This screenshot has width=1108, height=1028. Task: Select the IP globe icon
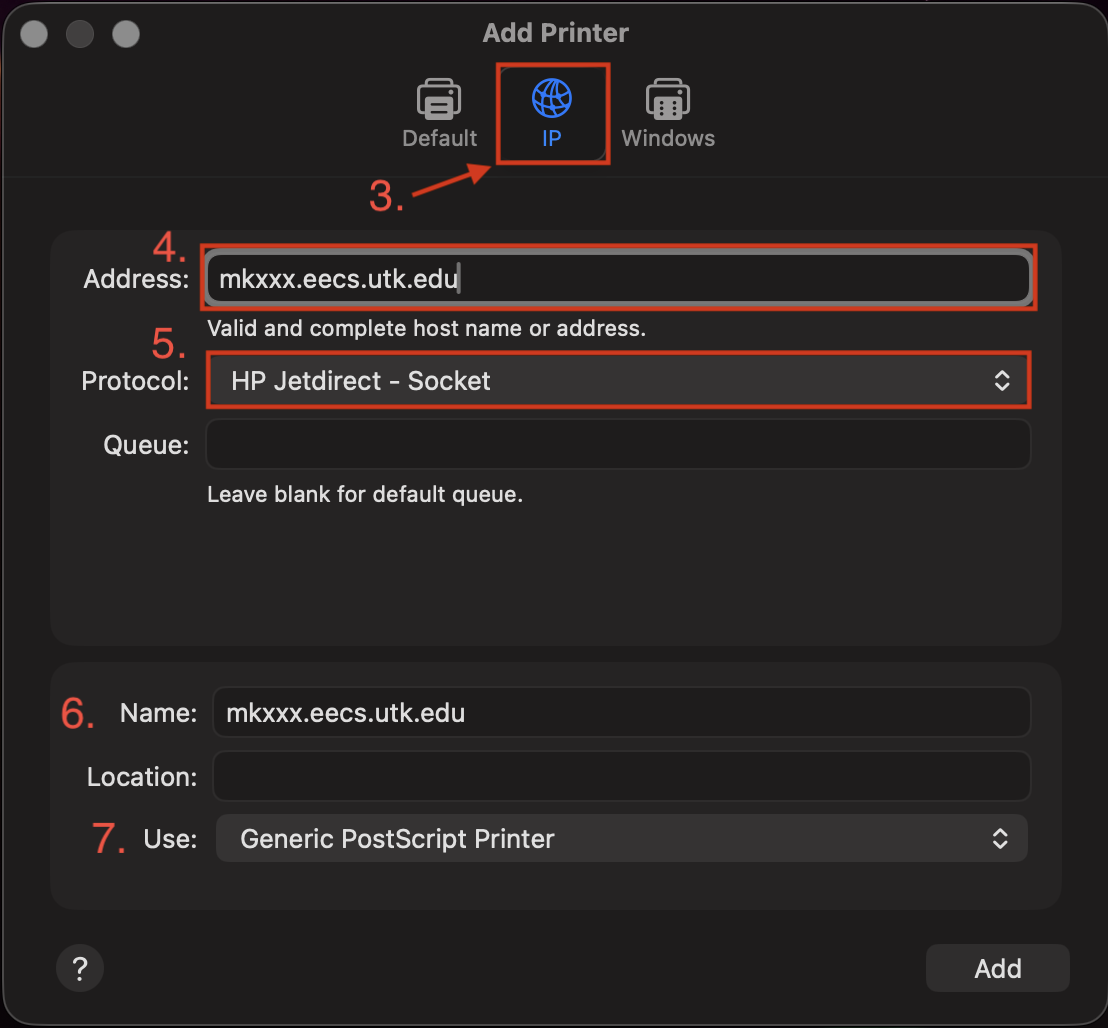coord(552,98)
